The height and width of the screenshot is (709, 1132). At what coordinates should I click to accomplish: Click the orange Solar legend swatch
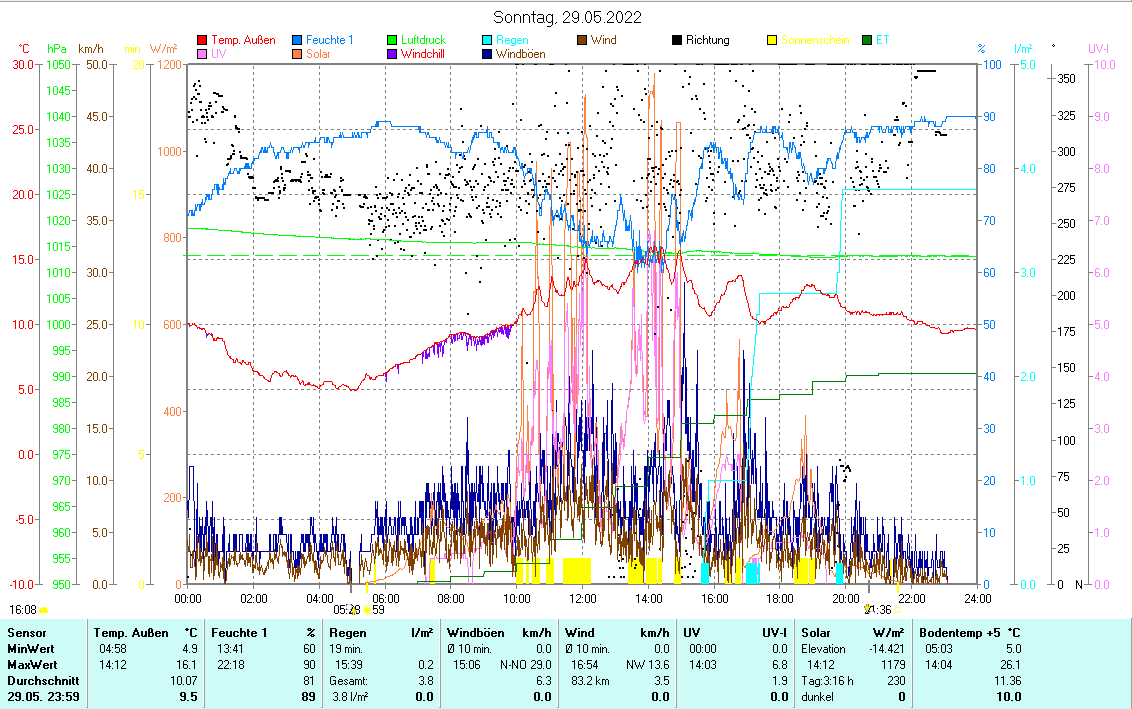(297, 54)
